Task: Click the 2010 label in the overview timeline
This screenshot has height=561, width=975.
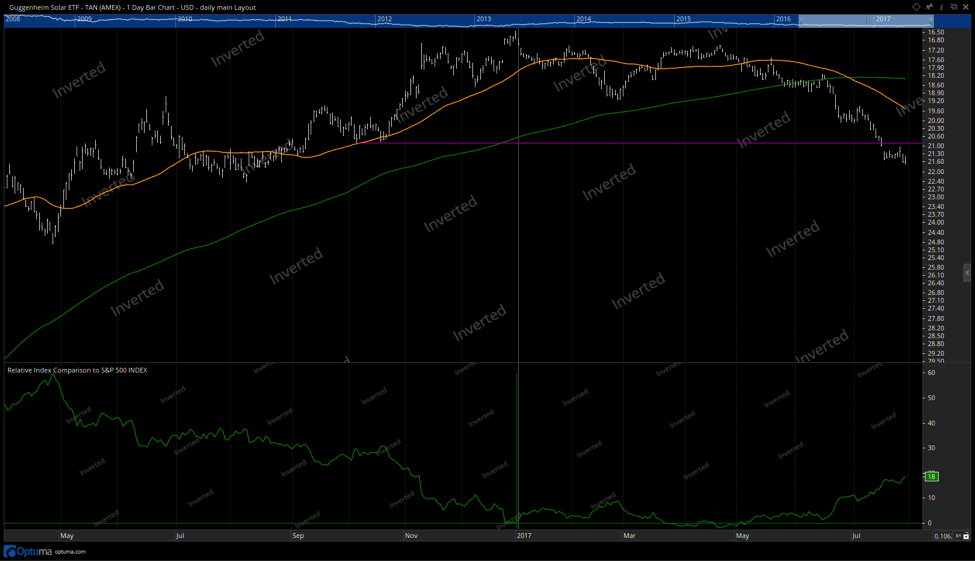Action: (x=185, y=19)
